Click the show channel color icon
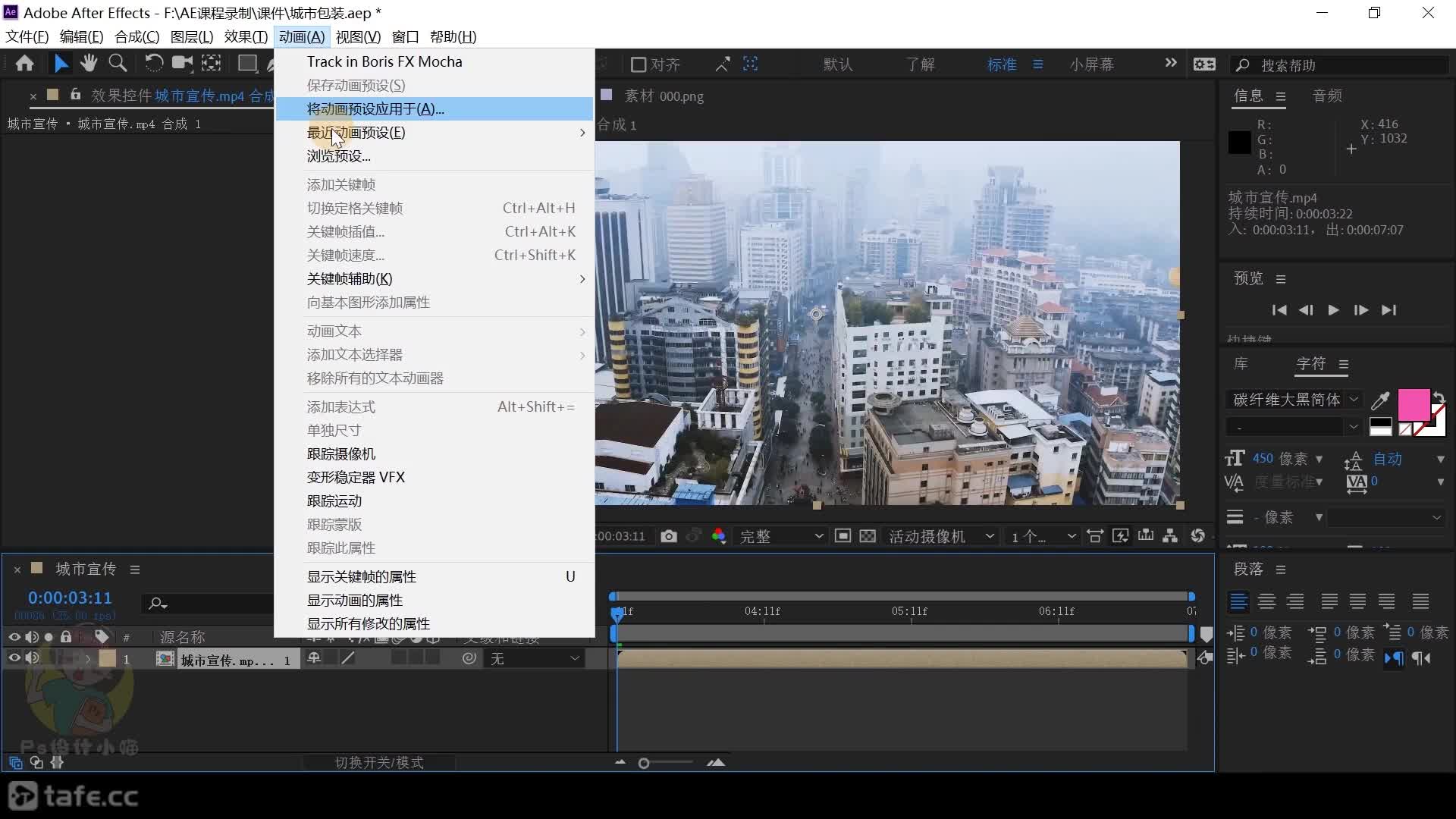 pos(718,536)
